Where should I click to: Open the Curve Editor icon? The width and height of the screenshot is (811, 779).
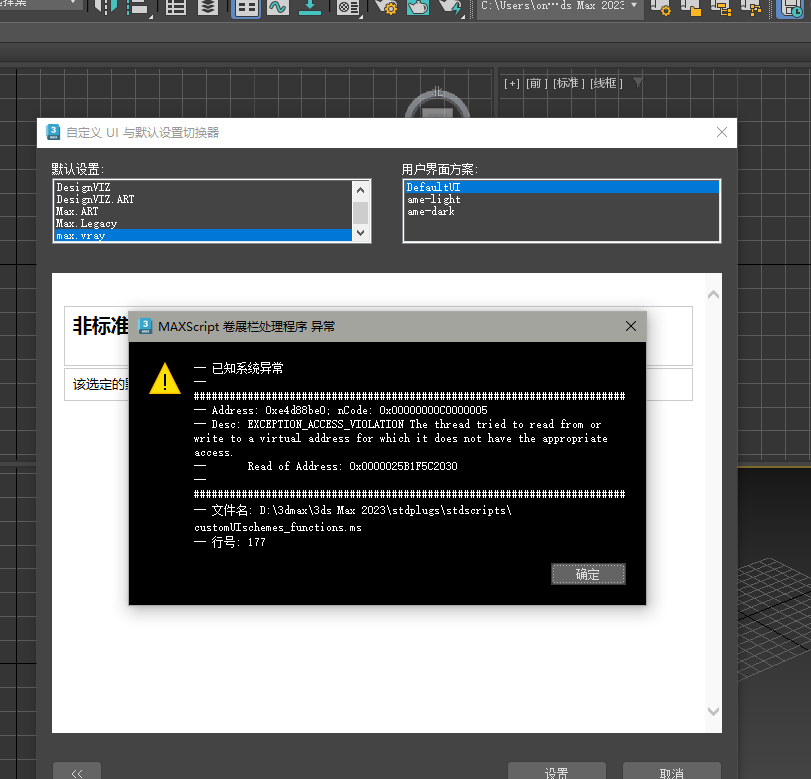278,7
